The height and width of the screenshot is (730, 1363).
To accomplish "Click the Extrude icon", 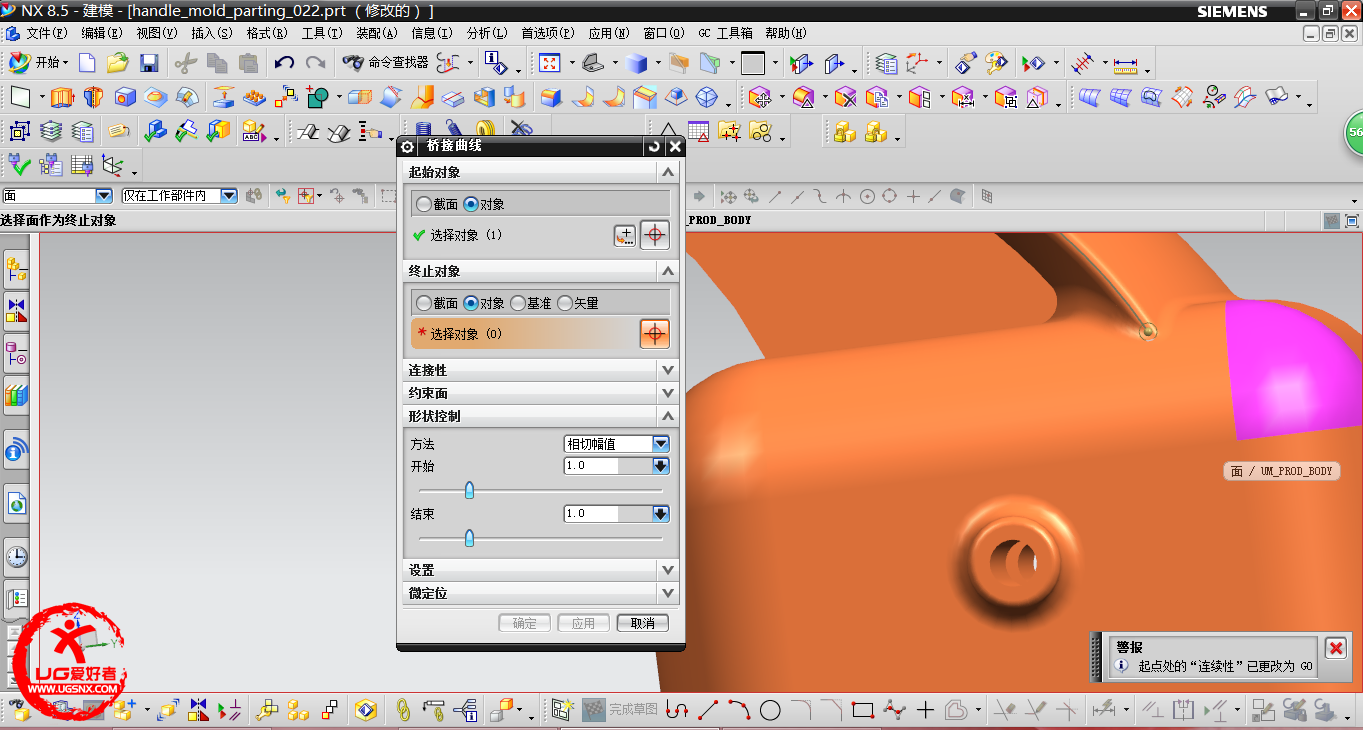I will point(62,97).
